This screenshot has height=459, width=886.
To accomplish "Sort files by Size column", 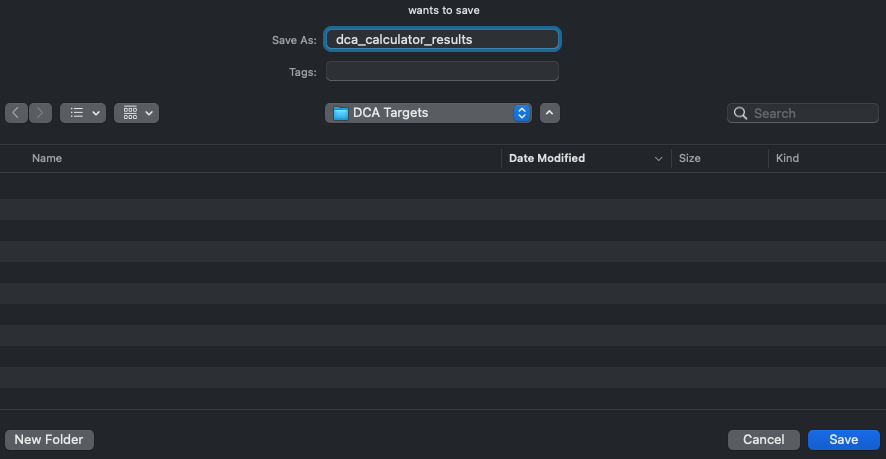I will point(690,158).
